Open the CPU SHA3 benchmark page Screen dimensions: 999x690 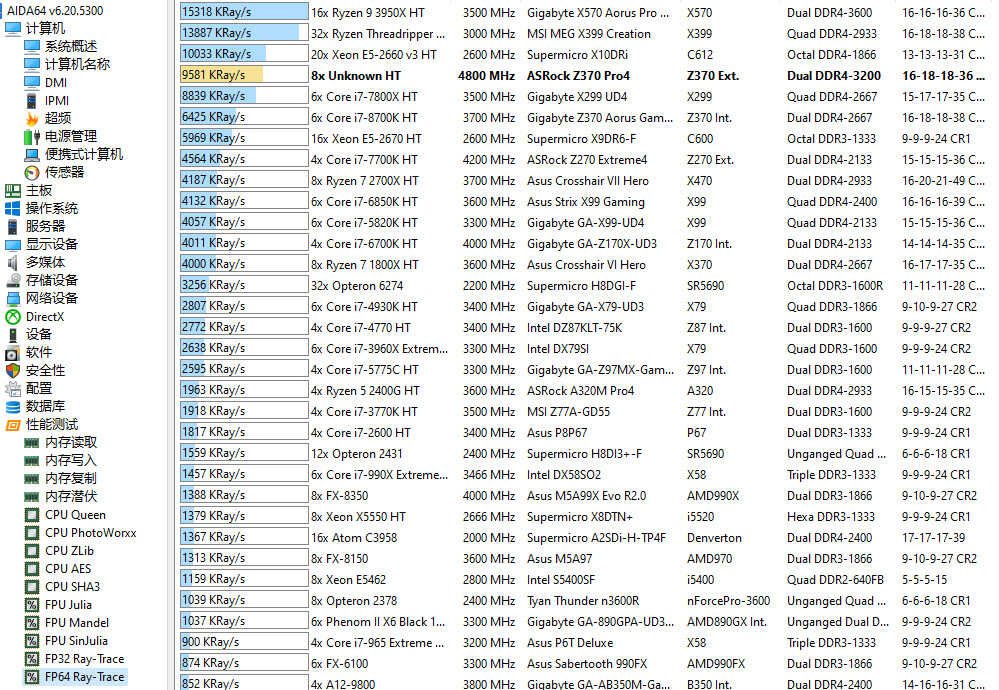pos(73,586)
